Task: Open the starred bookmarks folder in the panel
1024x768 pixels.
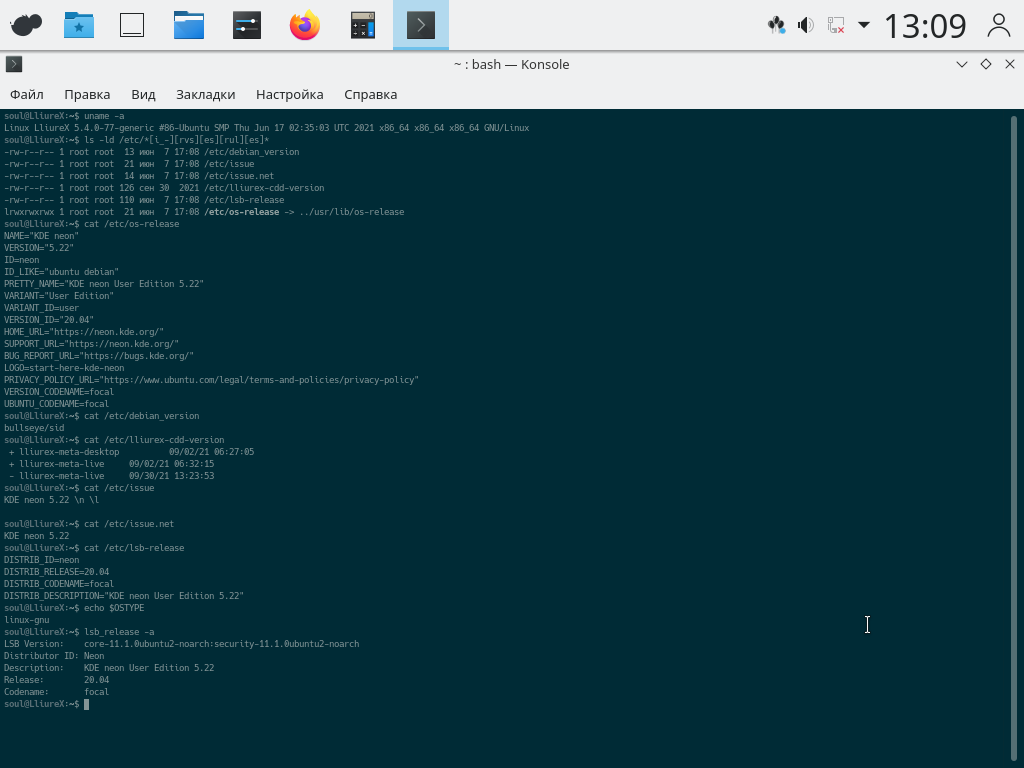Action: [79, 25]
